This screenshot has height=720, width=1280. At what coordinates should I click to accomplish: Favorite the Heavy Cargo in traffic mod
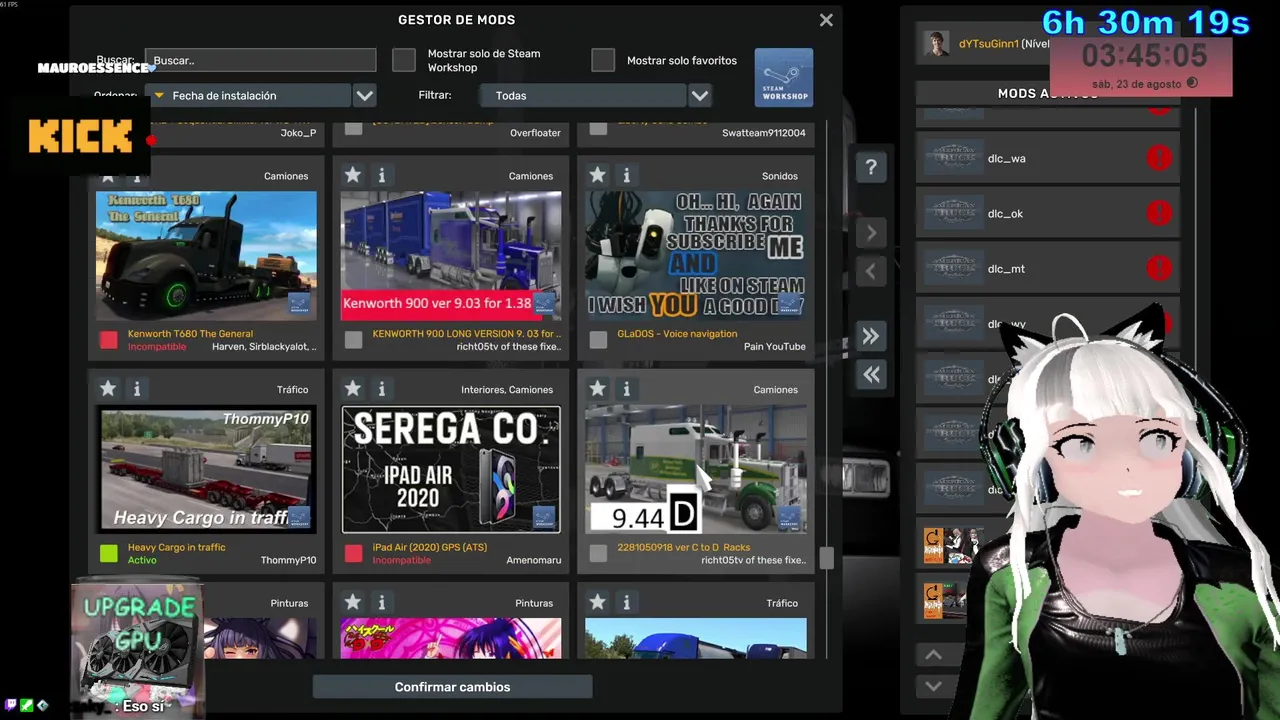[x=108, y=388]
